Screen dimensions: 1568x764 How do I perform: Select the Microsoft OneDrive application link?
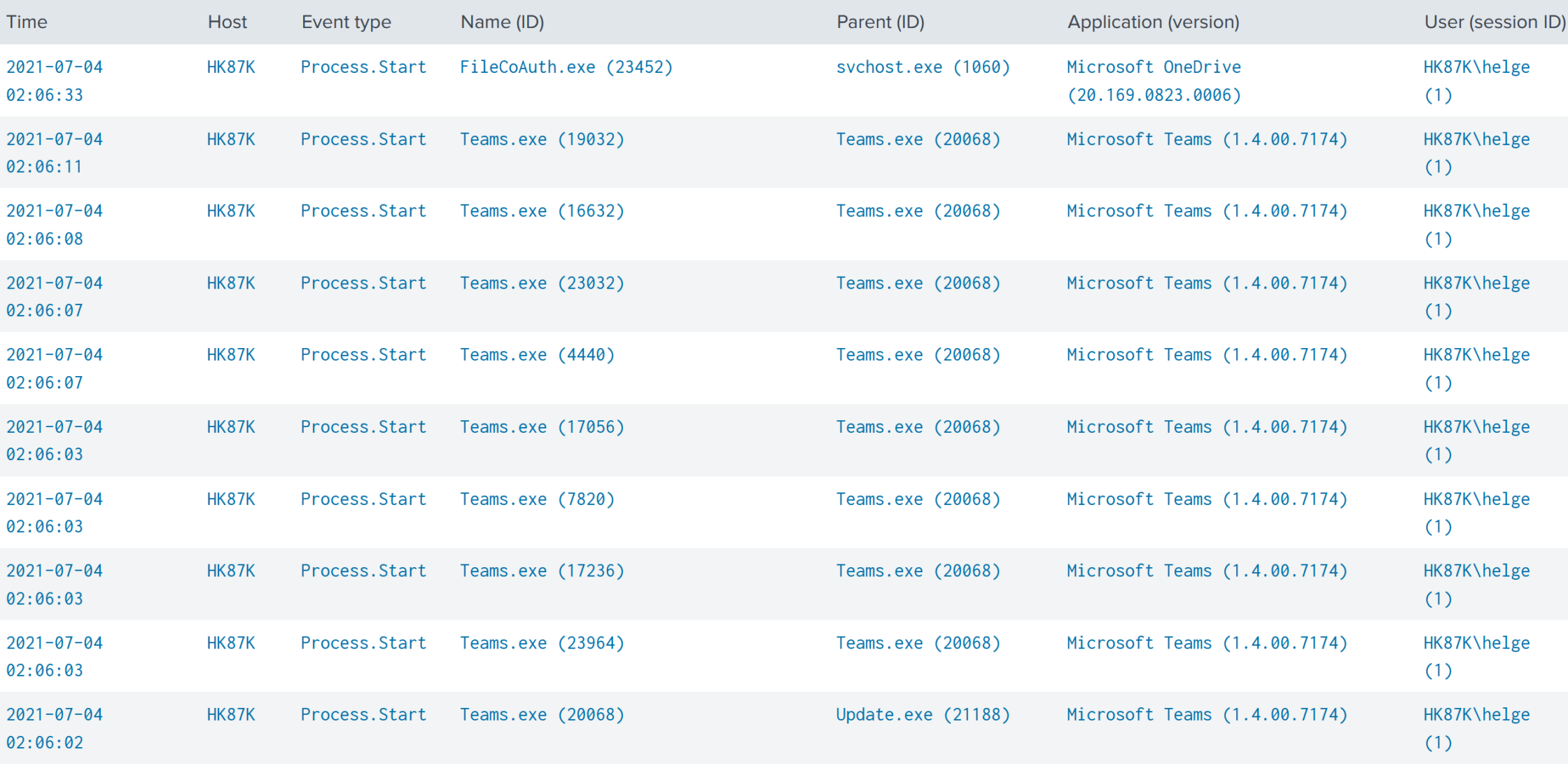(x=1153, y=67)
